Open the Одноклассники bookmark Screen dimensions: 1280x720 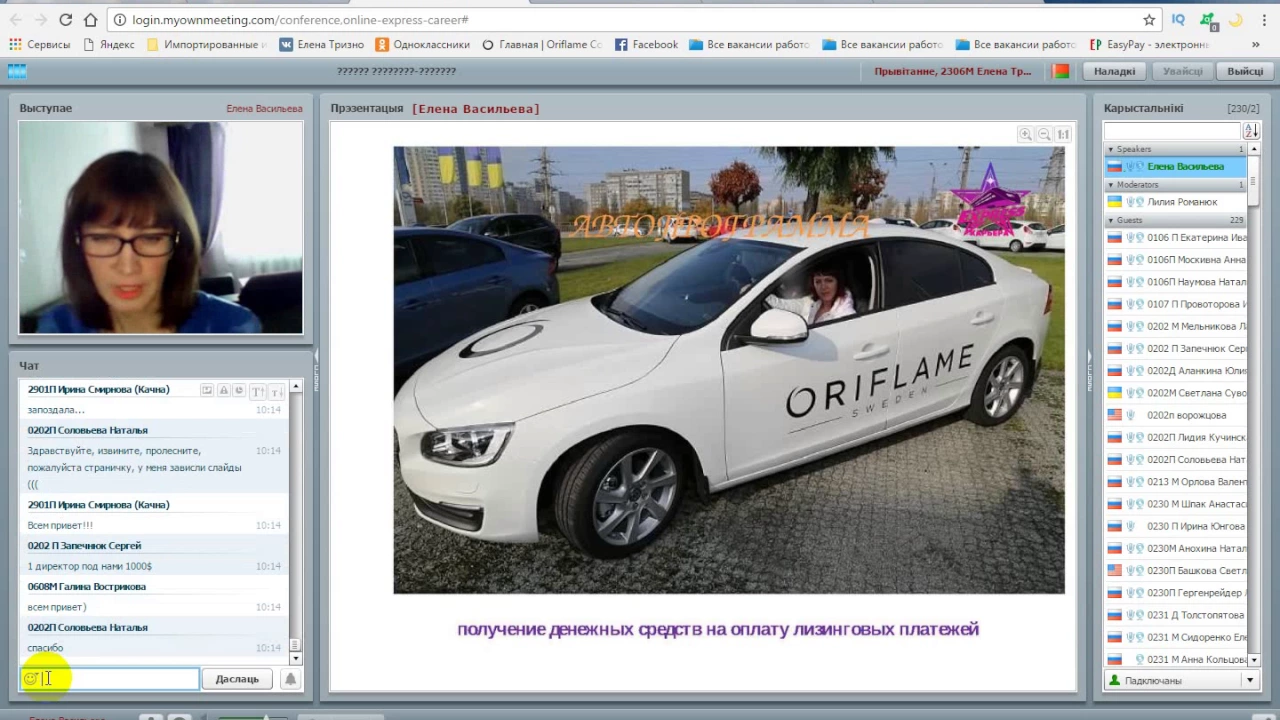(423, 45)
